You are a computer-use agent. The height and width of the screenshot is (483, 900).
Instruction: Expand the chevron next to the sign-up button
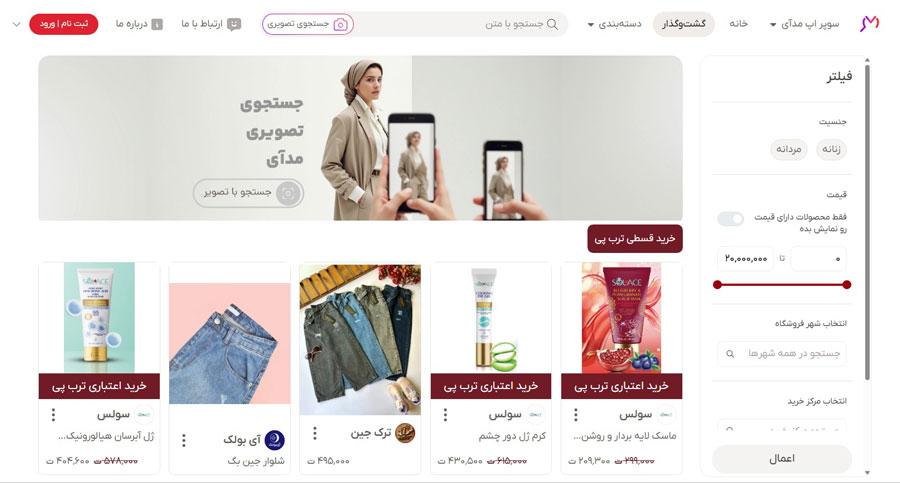point(16,24)
